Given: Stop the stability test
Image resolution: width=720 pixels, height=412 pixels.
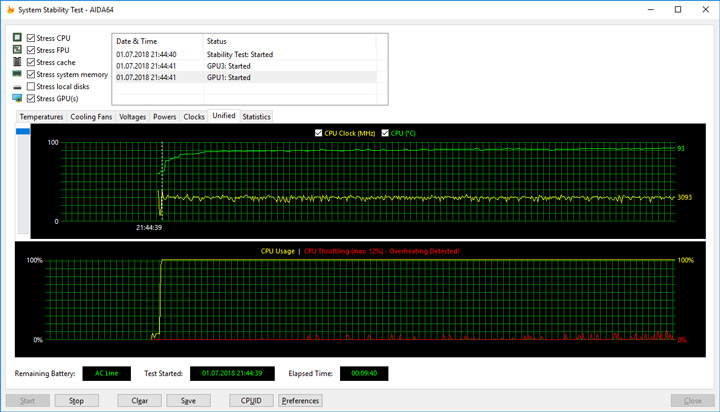Looking at the screenshot, I should 76,401.
